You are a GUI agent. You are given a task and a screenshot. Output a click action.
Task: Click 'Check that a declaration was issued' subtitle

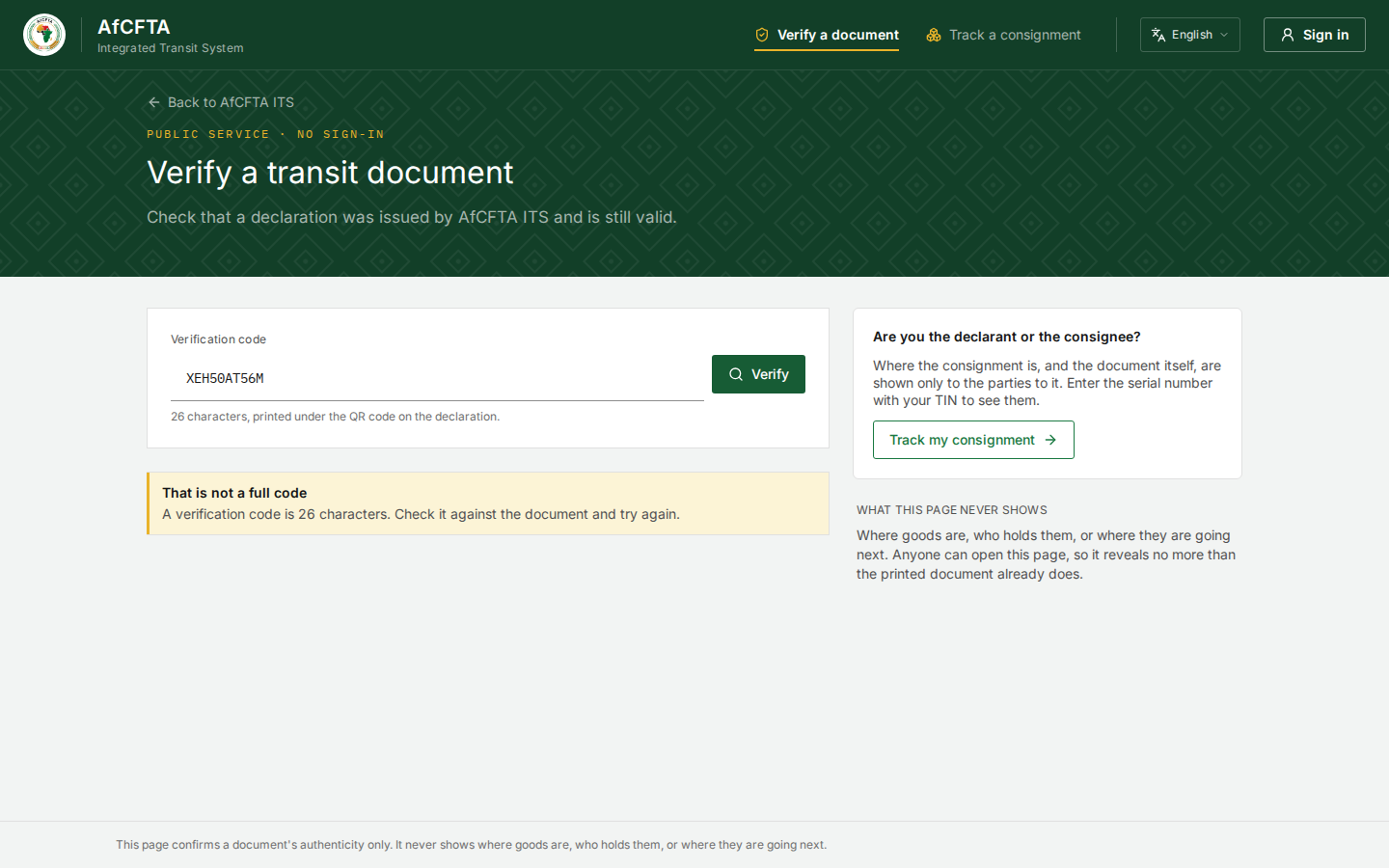point(412,217)
